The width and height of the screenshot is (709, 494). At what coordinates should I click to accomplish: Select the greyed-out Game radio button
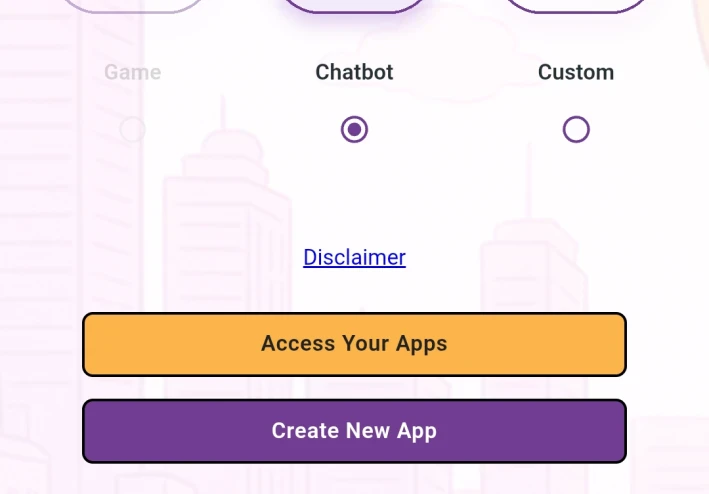point(132,130)
